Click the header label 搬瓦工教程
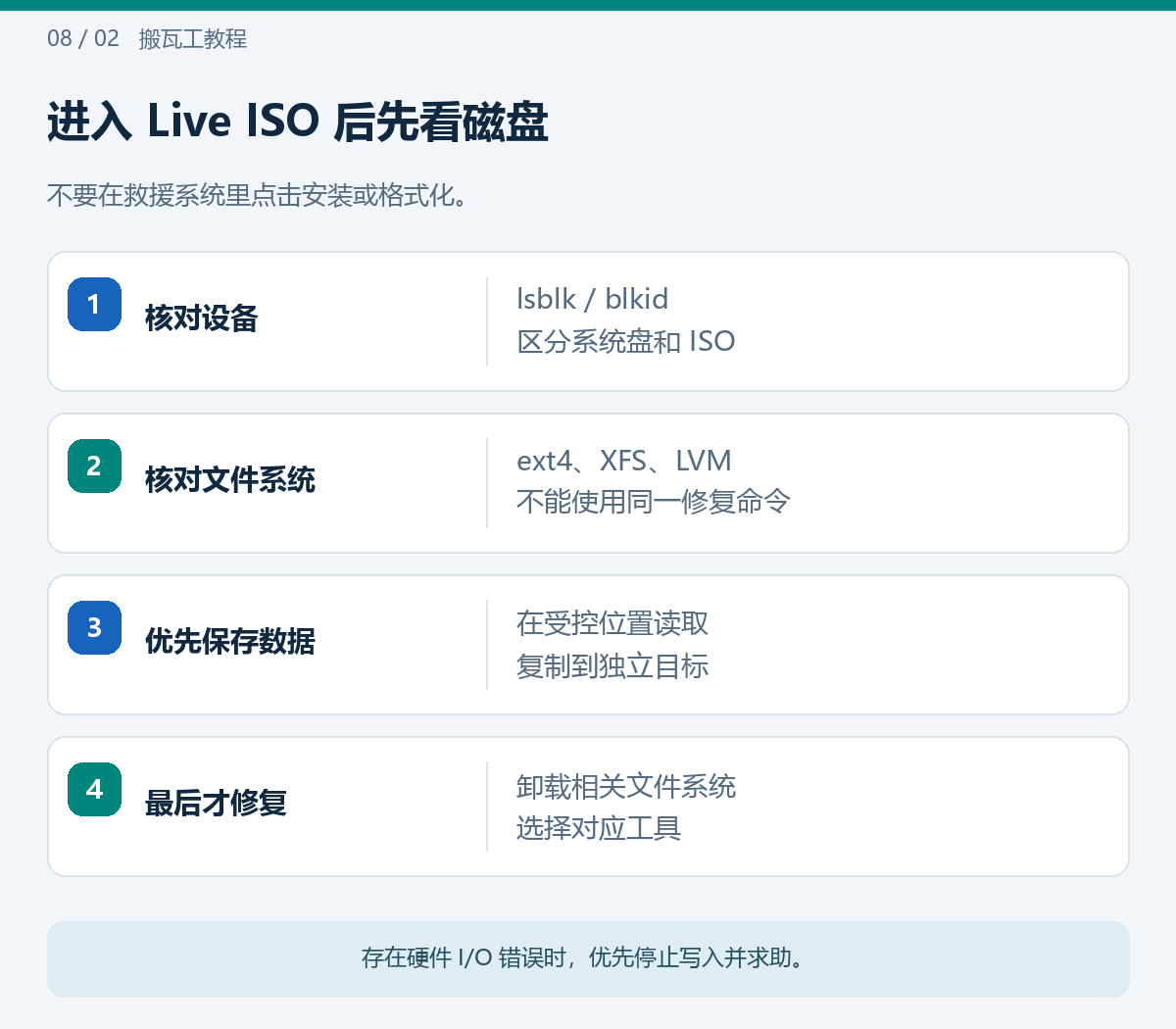 pyautogui.click(x=193, y=39)
